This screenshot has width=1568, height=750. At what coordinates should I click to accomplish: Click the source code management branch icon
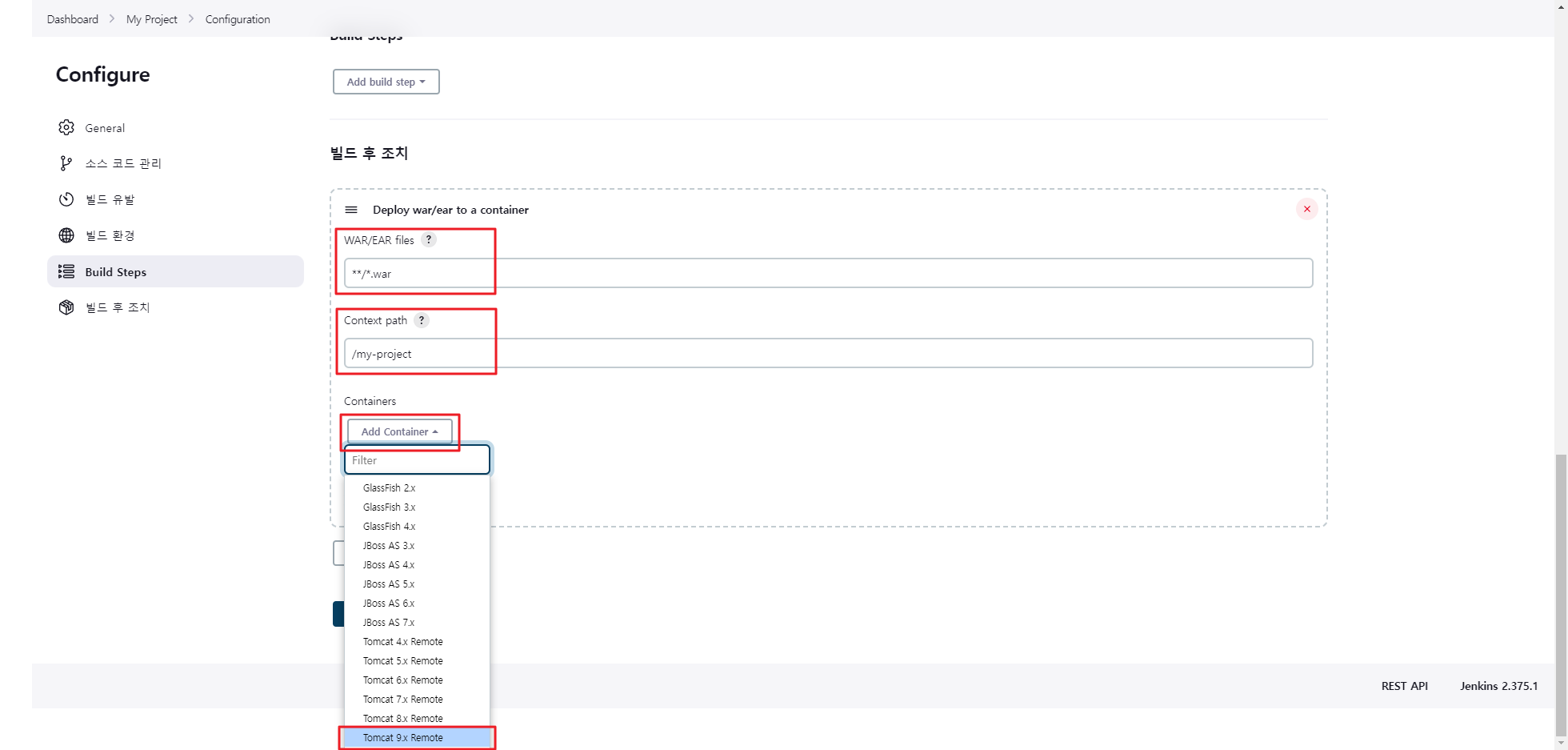point(66,163)
